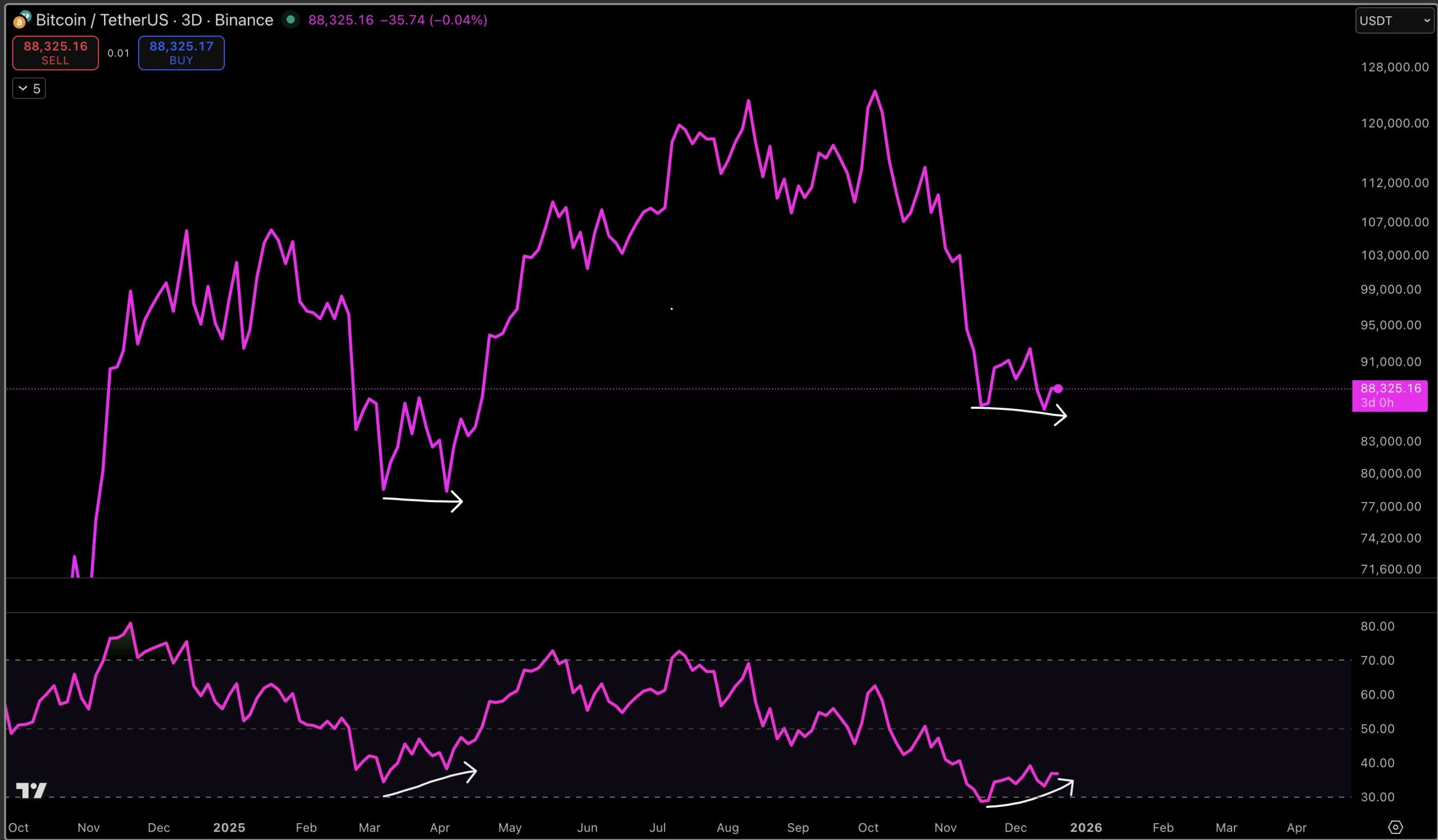The image size is (1438, 840).
Task: Click the 0.01 spread value between Sell and Buy
Action: pyautogui.click(x=117, y=53)
